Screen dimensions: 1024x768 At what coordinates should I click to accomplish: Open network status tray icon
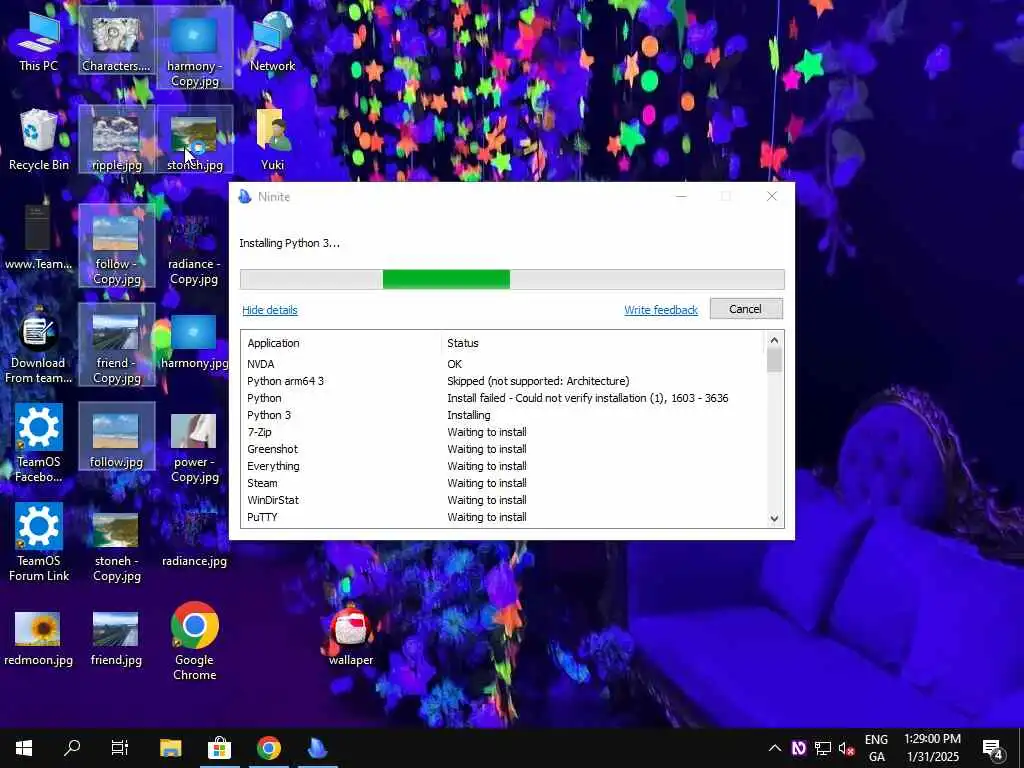[823, 748]
